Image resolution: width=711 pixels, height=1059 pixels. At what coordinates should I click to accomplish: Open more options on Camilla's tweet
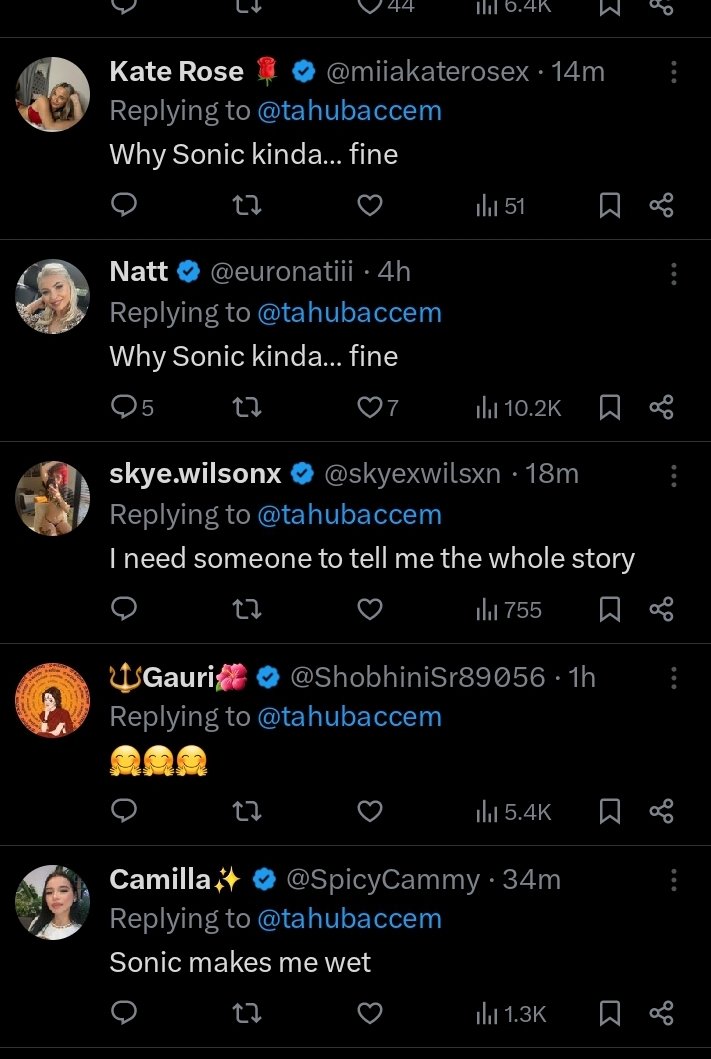click(x=674, y=880)
